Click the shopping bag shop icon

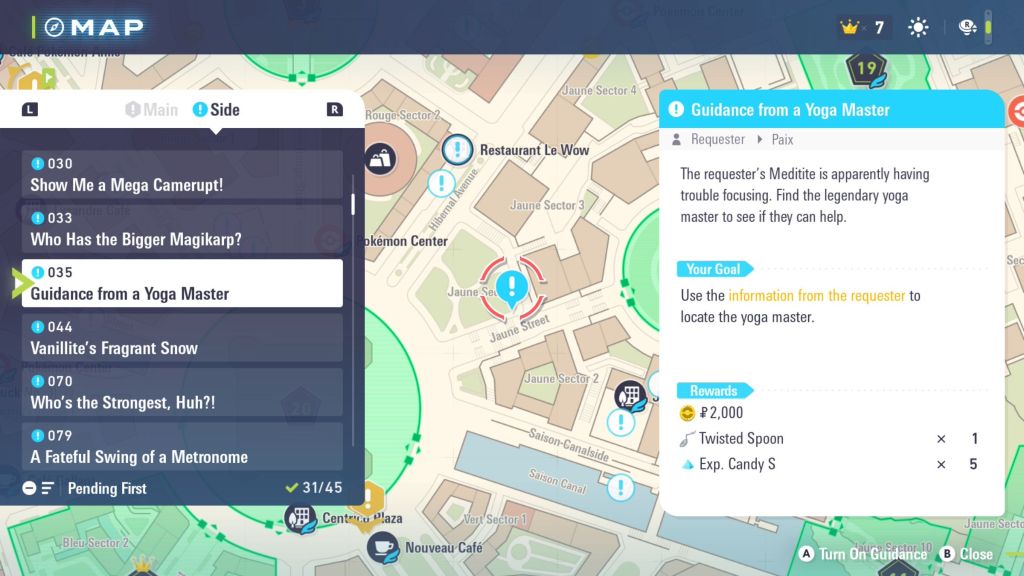380,158
